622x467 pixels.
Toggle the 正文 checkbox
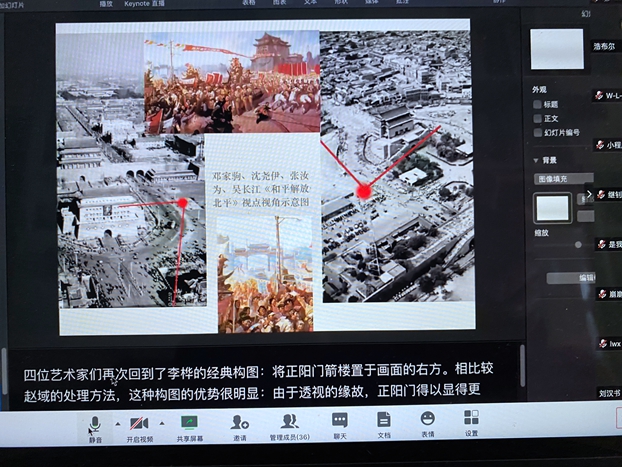(538, 119)
